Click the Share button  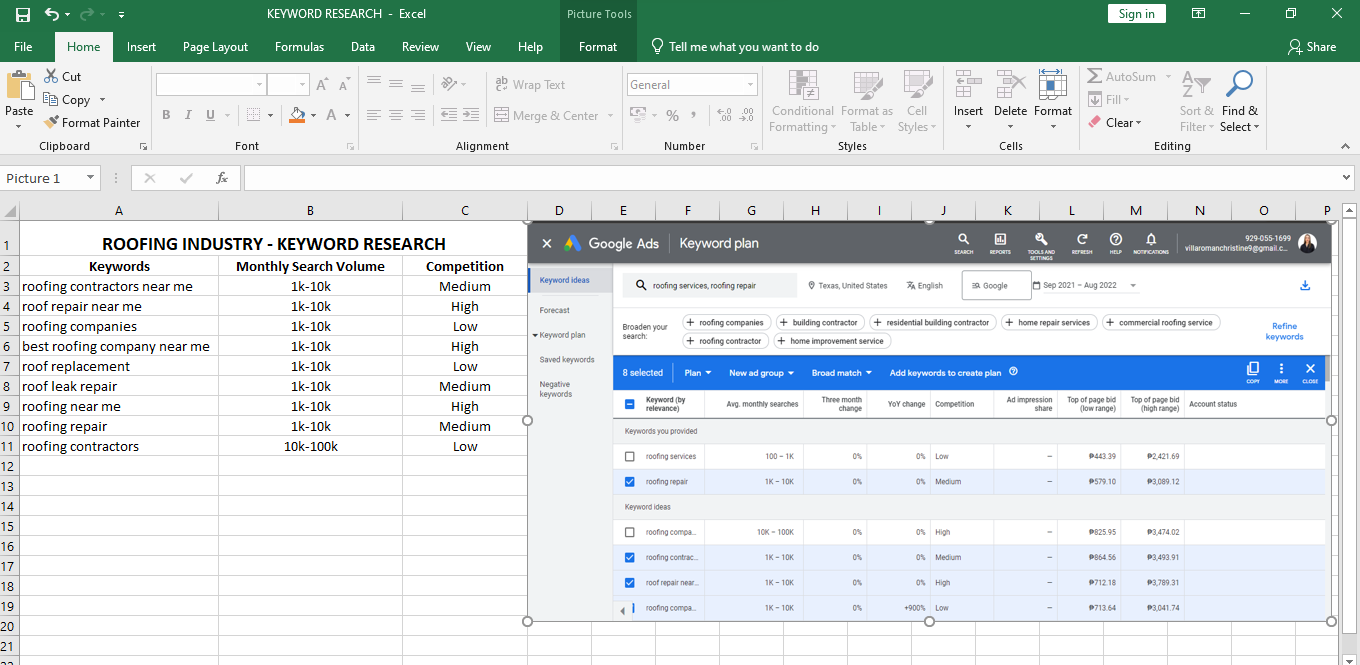pos(1312,46)
